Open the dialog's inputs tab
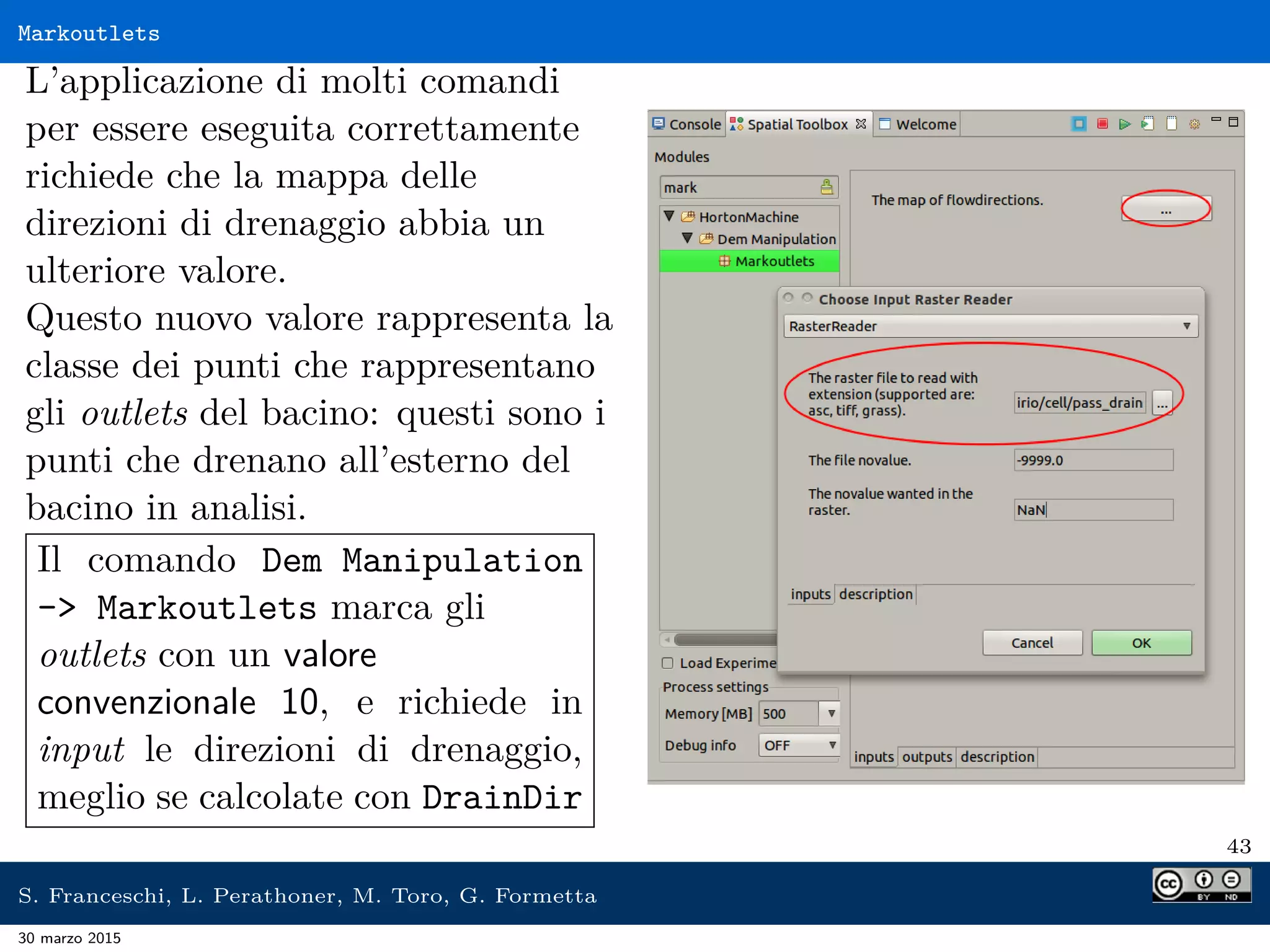Image resolution: width=1270 pixels, height=952 pixels. [x=810, y=594]
